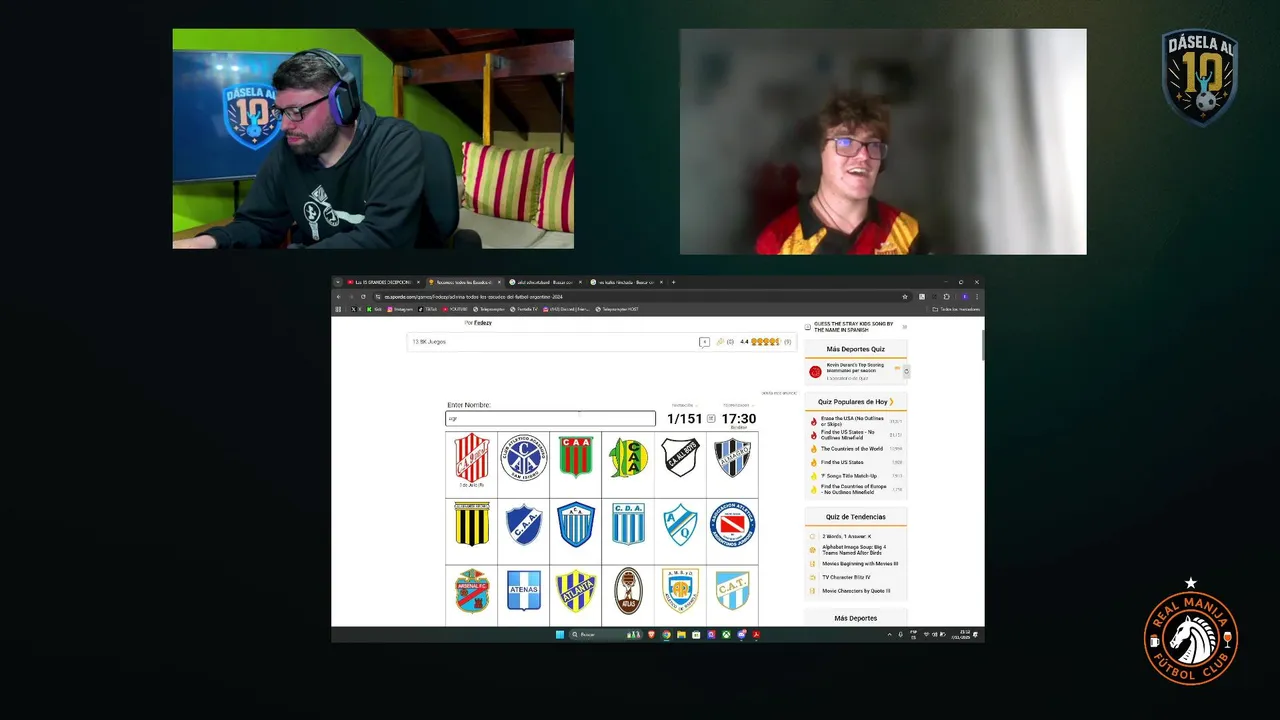Open the Erase the USA quiz link
The height and width of the screenshot is (720, 1280).
[x=852, y=421]
